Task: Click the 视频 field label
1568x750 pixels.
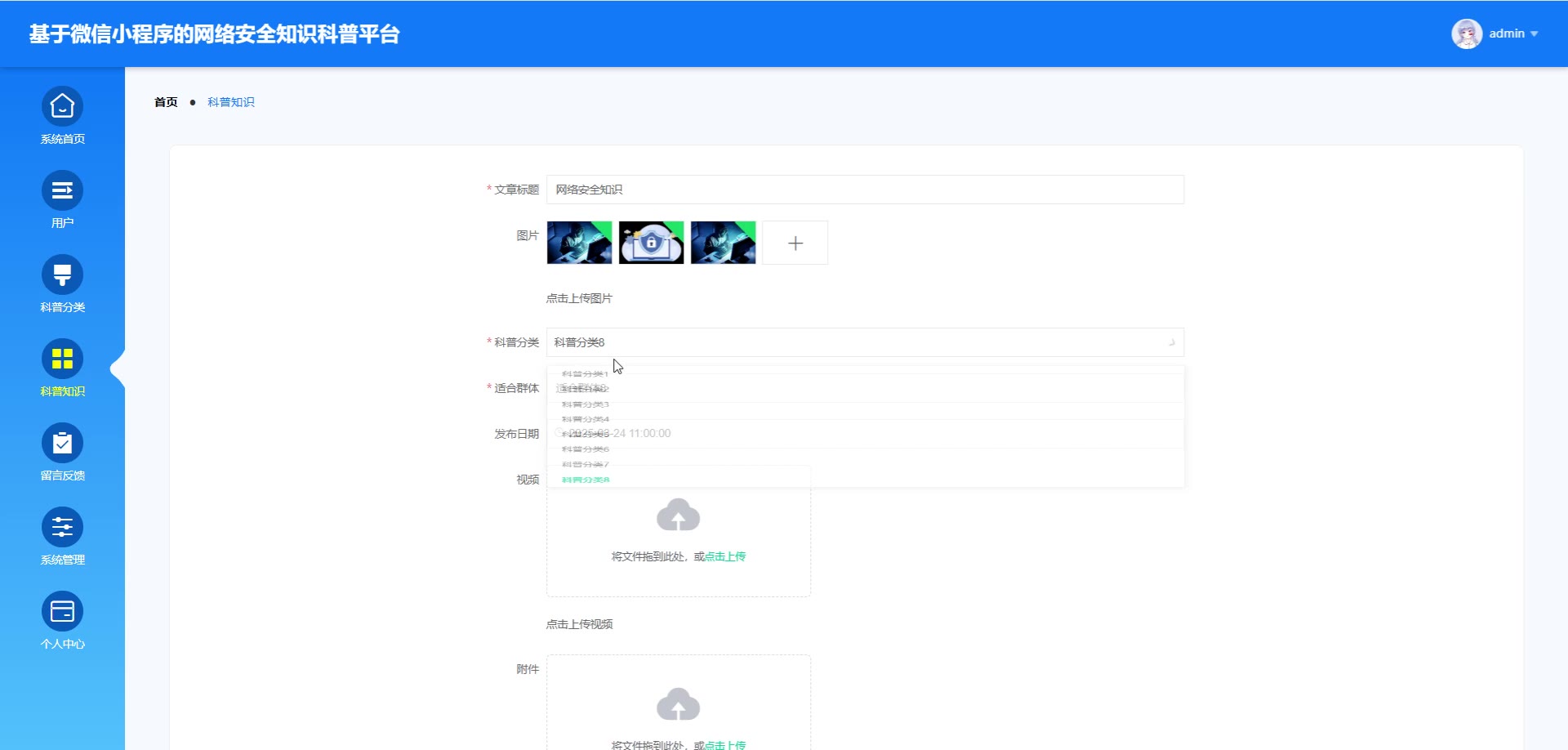Action: pyautogui.click(x=528, y=480)
